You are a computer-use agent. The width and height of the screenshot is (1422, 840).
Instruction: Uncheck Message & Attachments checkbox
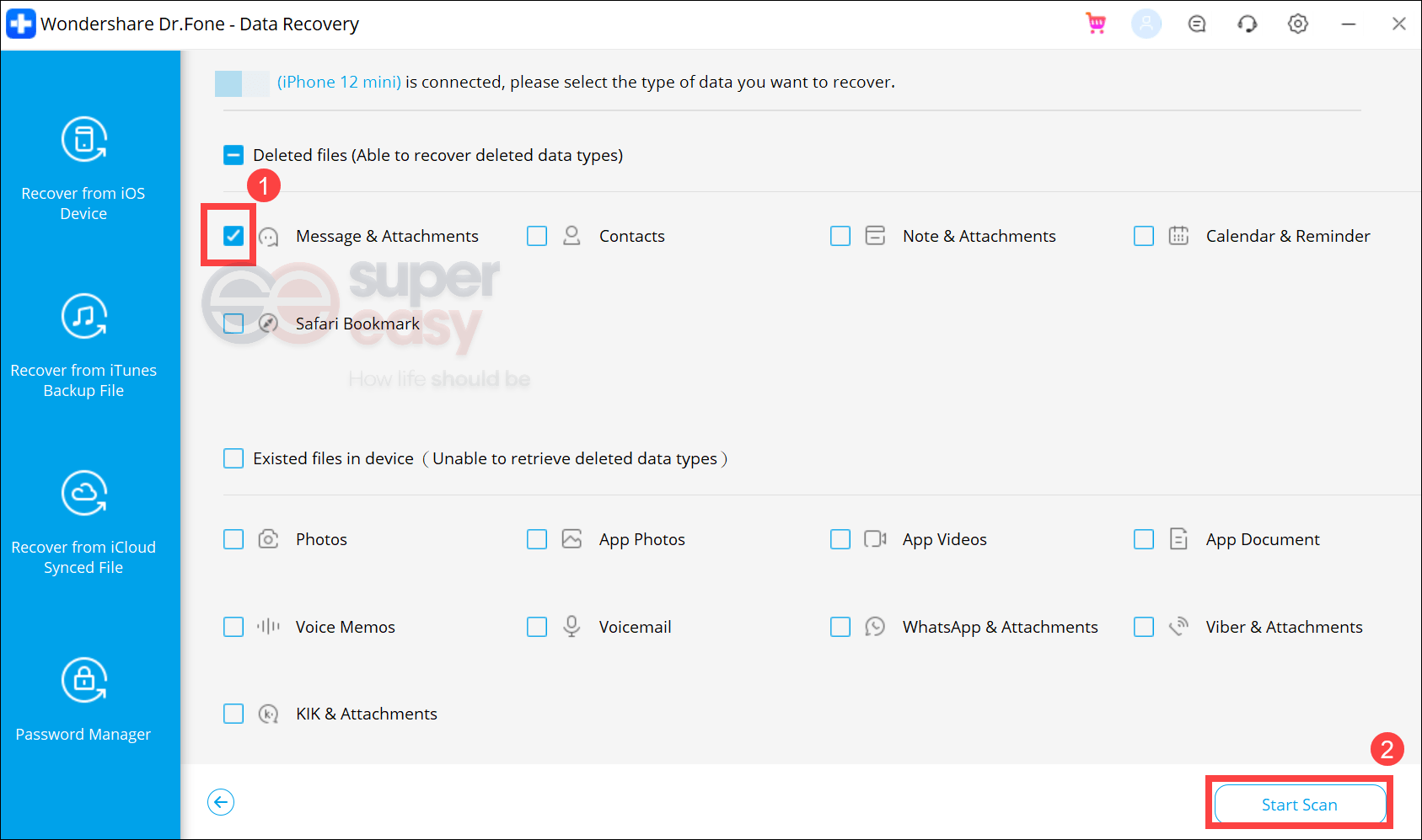pos(233,236)
